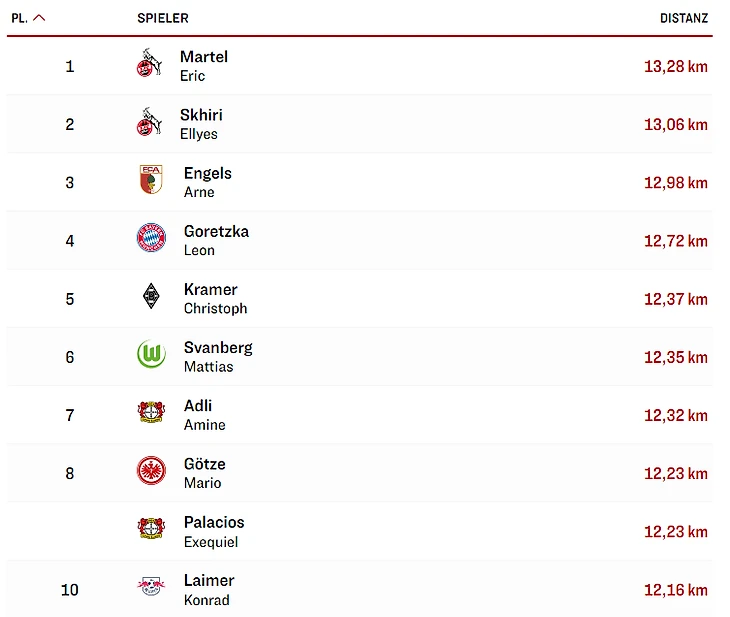Click the Leverkusen crest beside Palacios
Image resolution: width=730 pixels, height=617 pixels.
(x=151, y=529)
